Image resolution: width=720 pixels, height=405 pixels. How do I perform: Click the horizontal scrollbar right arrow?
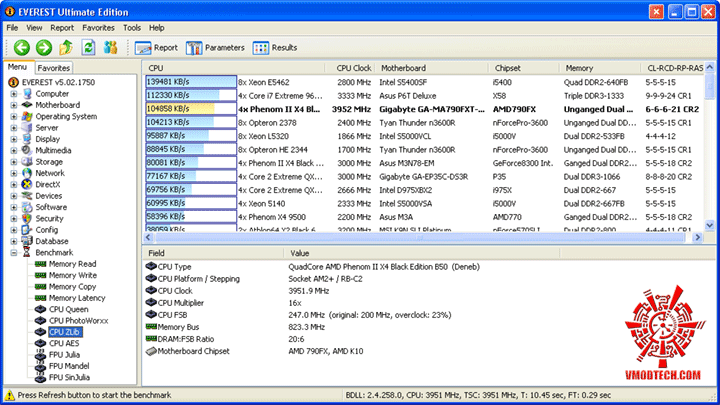point(698,237)
